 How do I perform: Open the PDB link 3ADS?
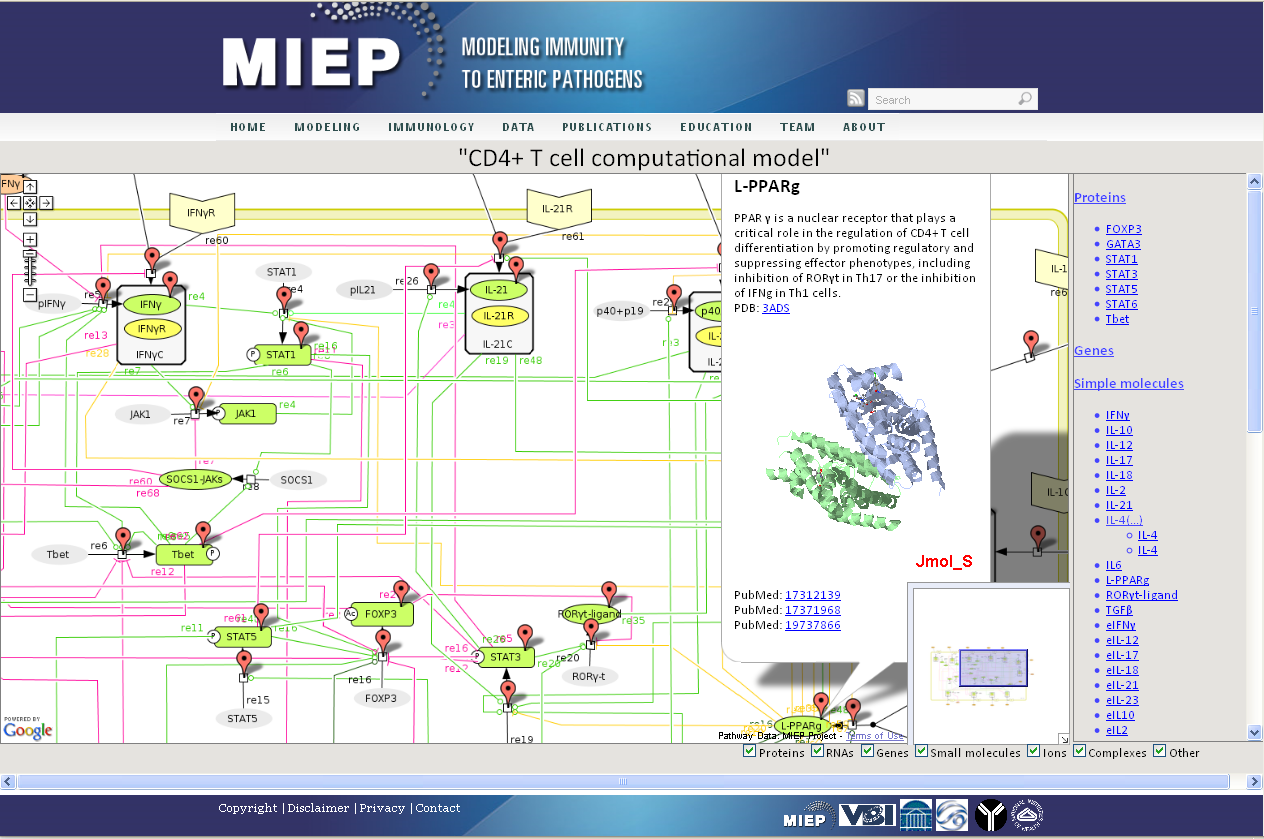tap(775, 308)
